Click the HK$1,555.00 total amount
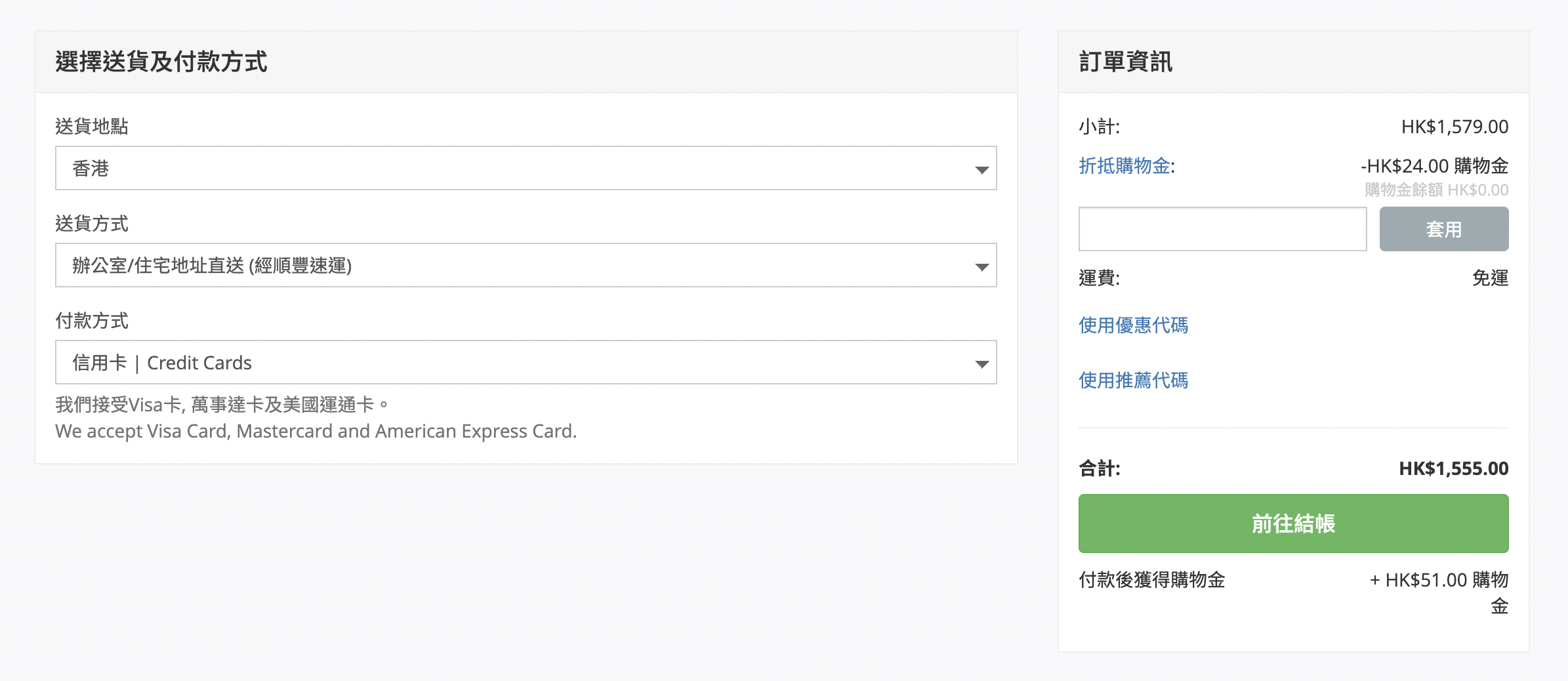Image resolution: width=1568 pixels, height=681 pixels. pyautogui.click(x=1453, y=468)
